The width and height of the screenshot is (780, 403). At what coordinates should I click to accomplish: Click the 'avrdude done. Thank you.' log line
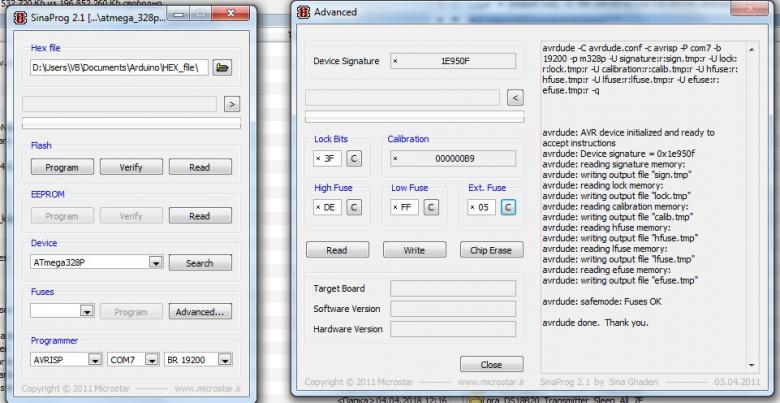[595, 323]
